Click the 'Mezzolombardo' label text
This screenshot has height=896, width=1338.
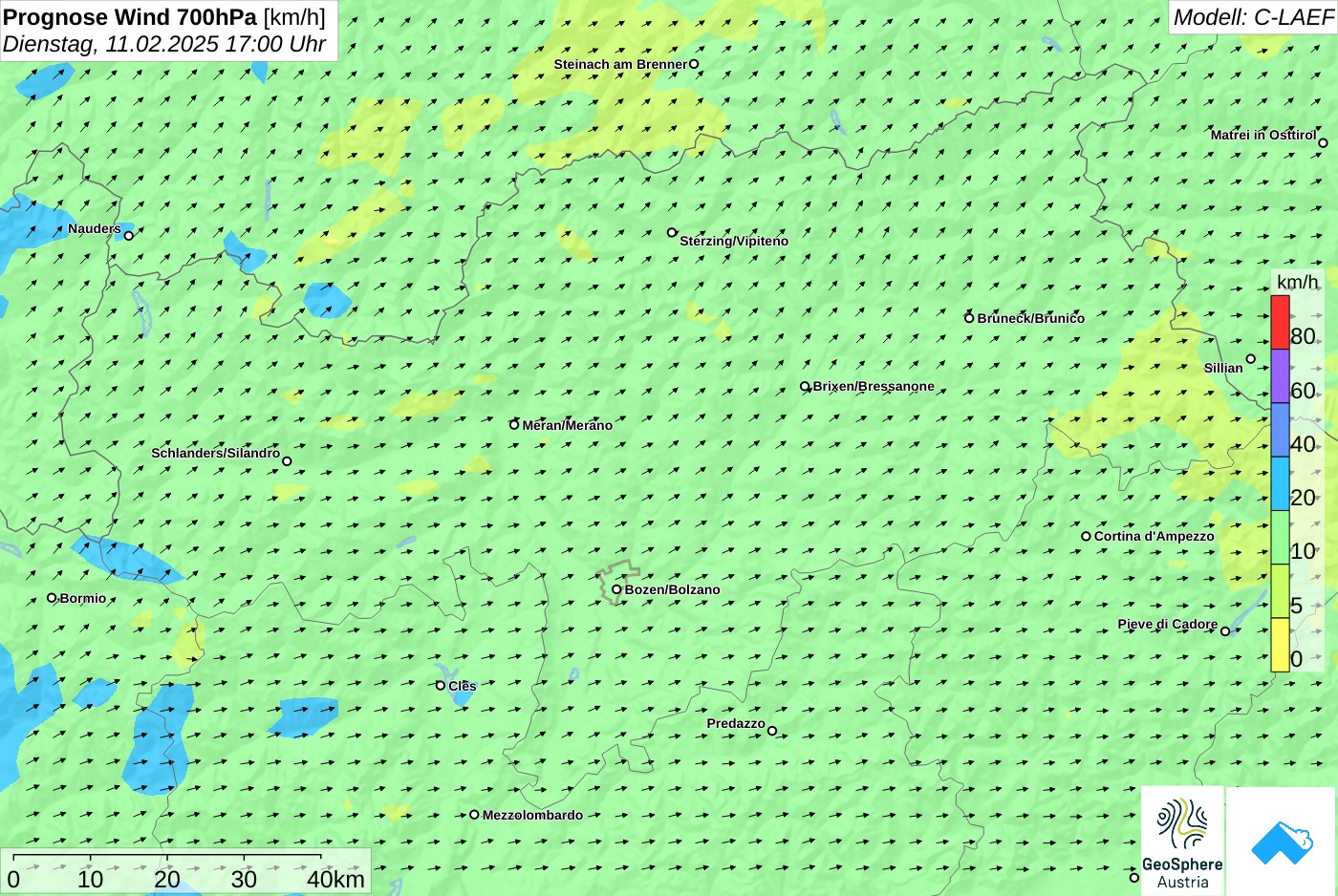click(532, 815)
